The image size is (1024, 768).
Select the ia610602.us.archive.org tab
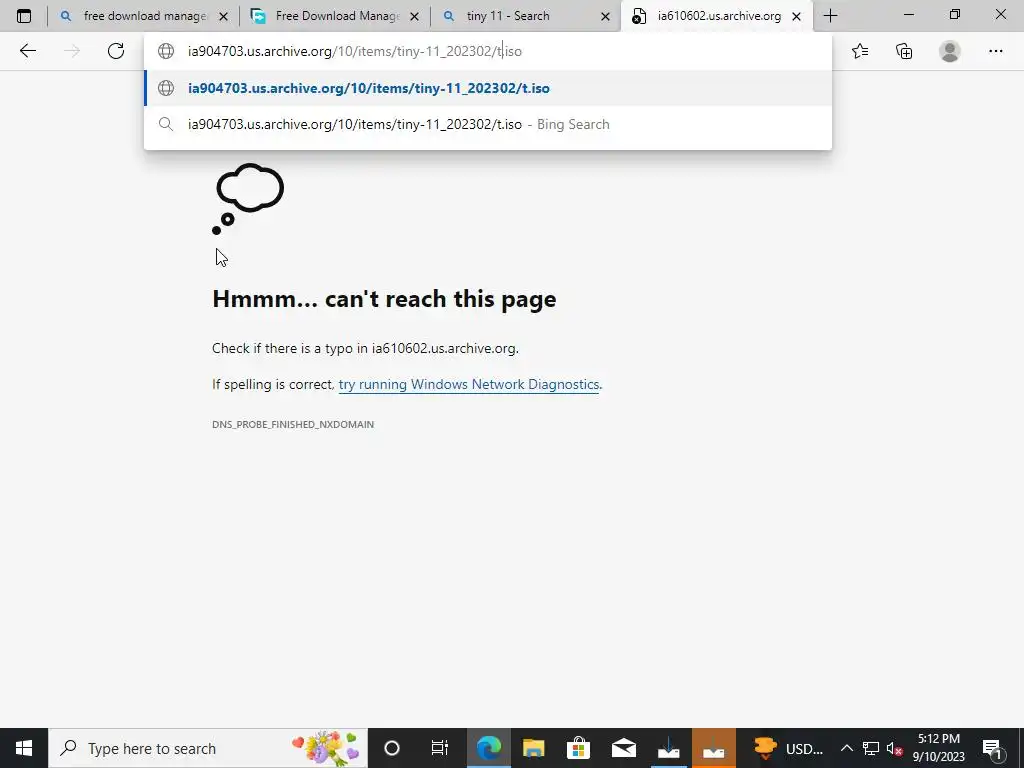click(x=717, y=16)
